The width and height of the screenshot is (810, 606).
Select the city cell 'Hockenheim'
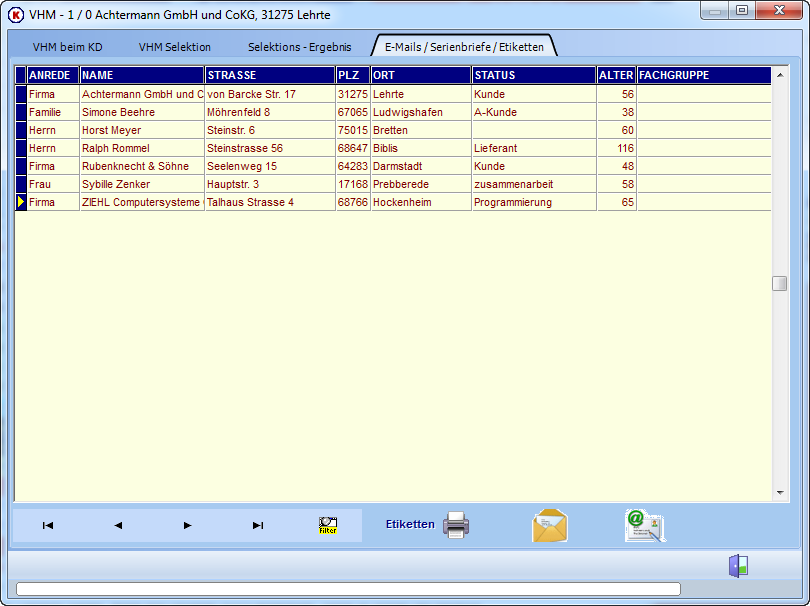422,202
